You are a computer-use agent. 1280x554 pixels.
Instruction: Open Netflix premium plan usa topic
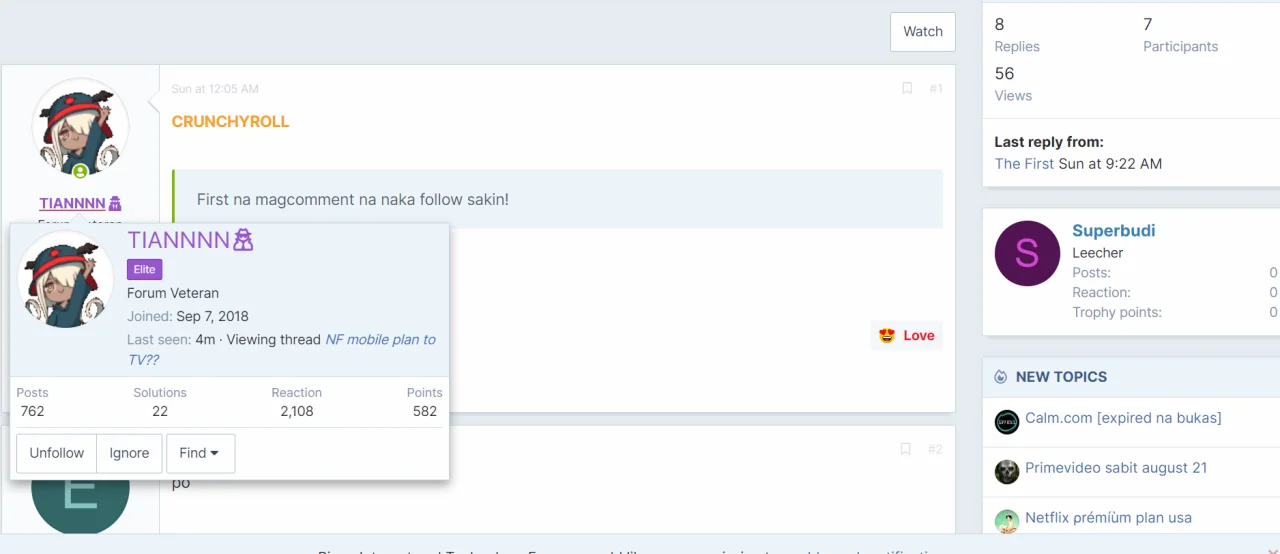(x=1108, y=518)
